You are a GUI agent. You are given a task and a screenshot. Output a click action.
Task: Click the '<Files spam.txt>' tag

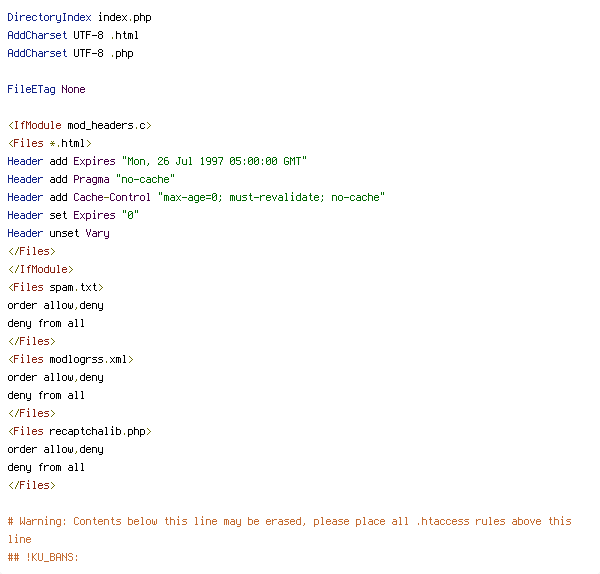point(55,287)
